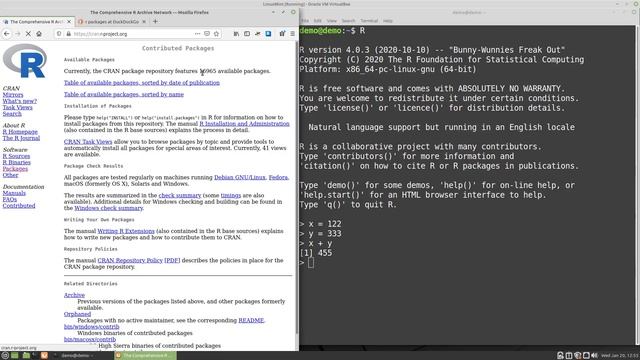Screen dimensions: 640x360
Task: Click the R logo image
Action: click(x=24, y=61)
